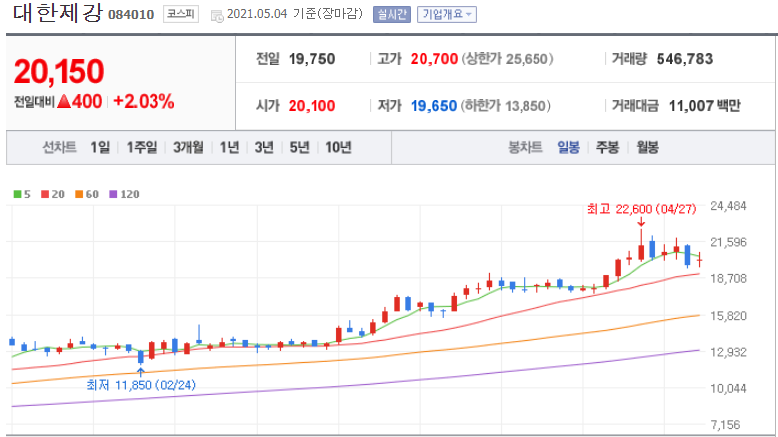Image resolution: width=778 pixels, height=437 pixels.
Task: Click the 24,484 y-axis label
Action: pyautogui.click(x=728, y=206)
